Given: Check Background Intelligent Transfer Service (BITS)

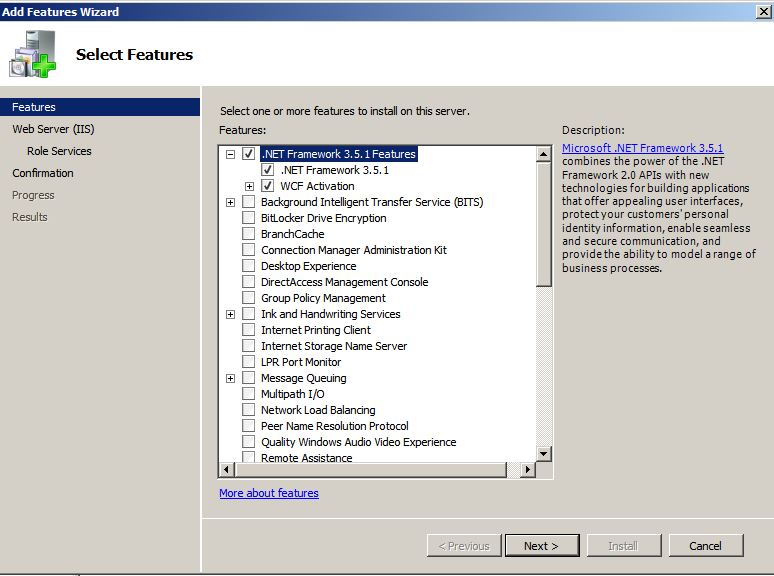Looking at the screenshot, I should pyautogui.click(x=248, y=202).
